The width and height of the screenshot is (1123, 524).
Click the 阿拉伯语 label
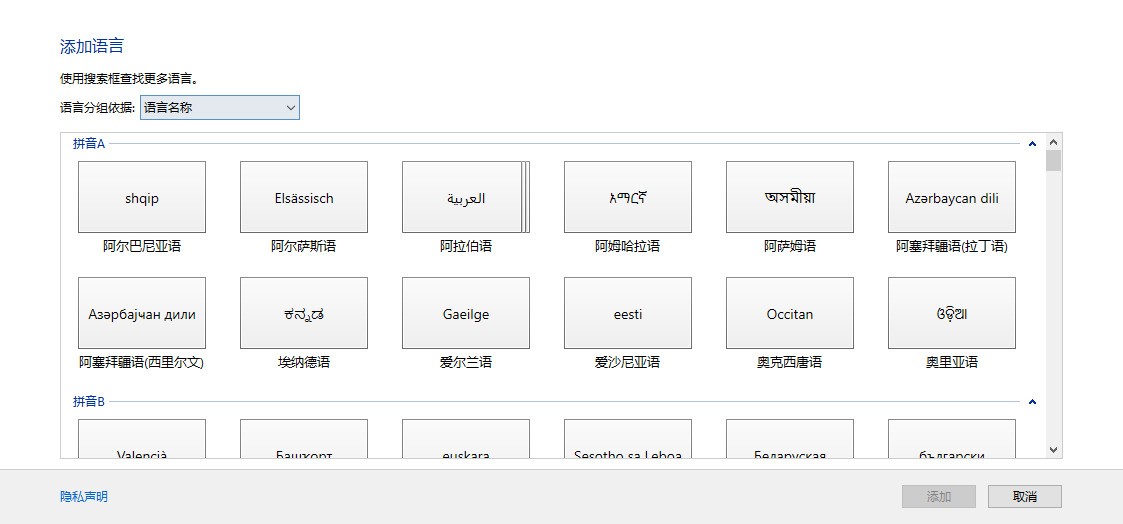[466, 246]
